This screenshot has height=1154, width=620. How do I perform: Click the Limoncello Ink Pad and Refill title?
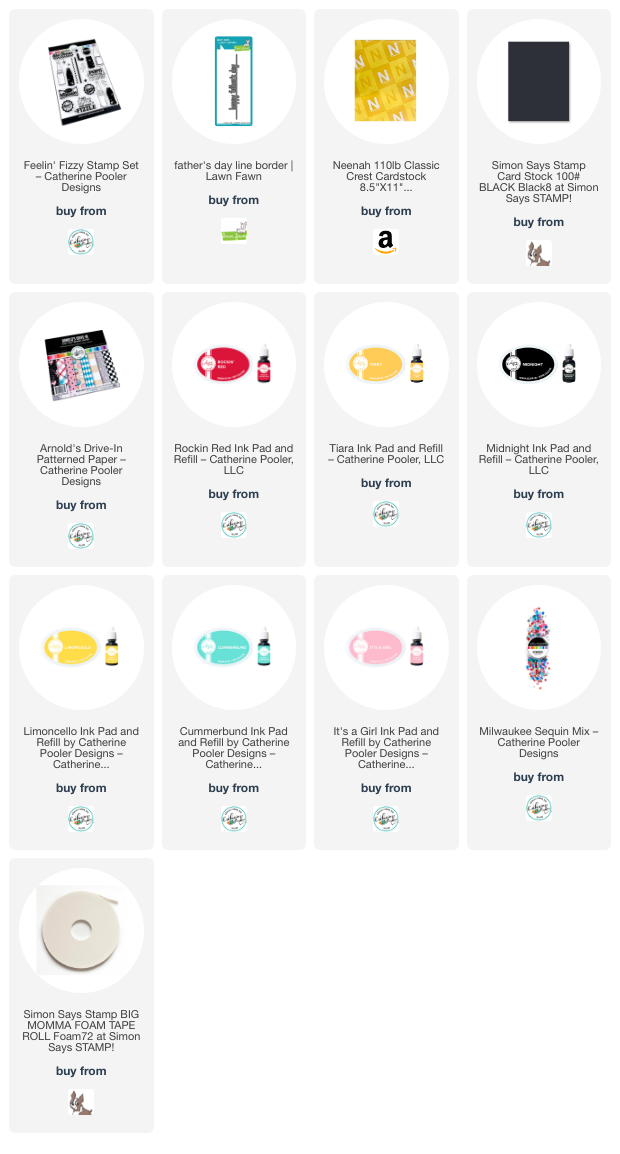(x=81, y=748)
